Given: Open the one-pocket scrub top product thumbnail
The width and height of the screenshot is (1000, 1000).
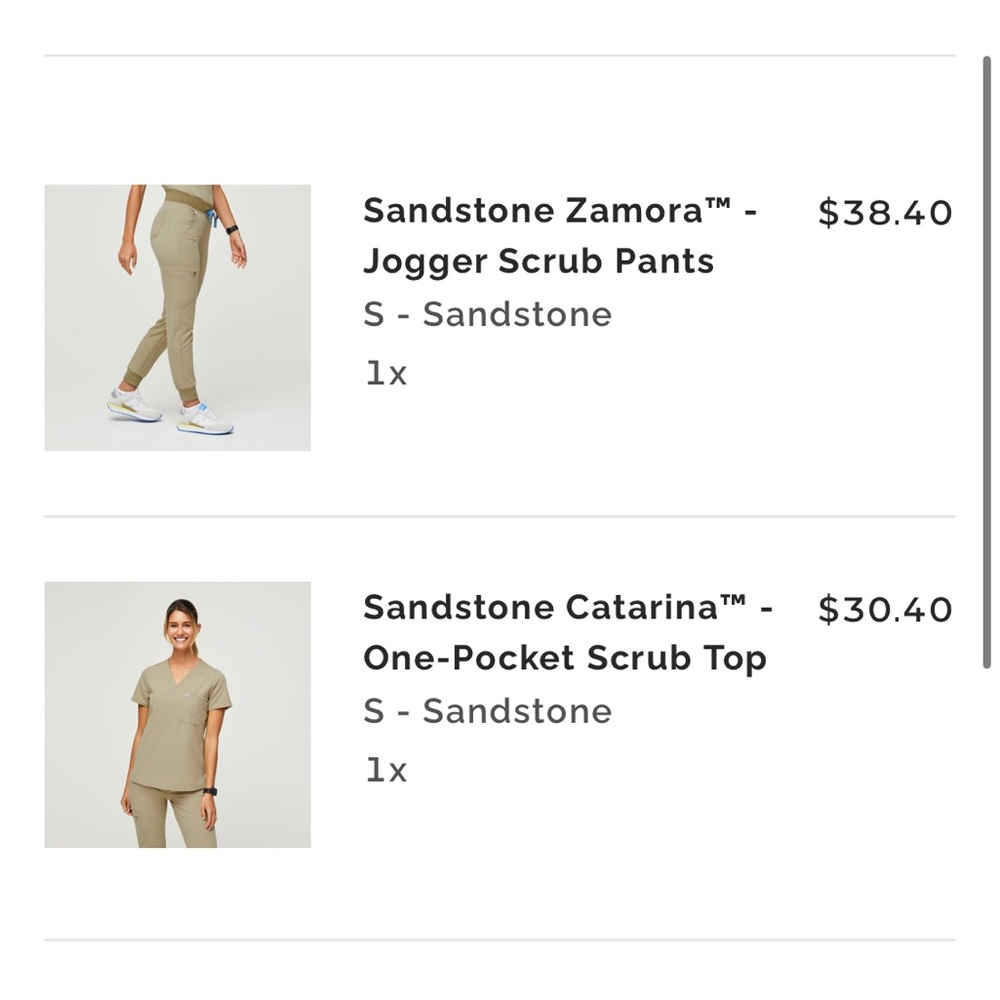Looking at the screenshot, I should point(177,714).
